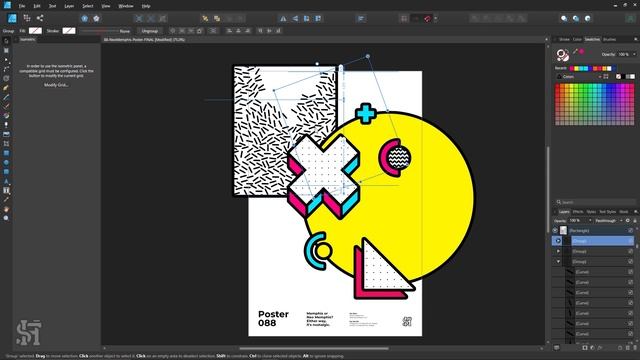Select the Artboard tool below the Move tool
Image resolution: width=640 pixels, height=360 pixels.
point(6,50)
